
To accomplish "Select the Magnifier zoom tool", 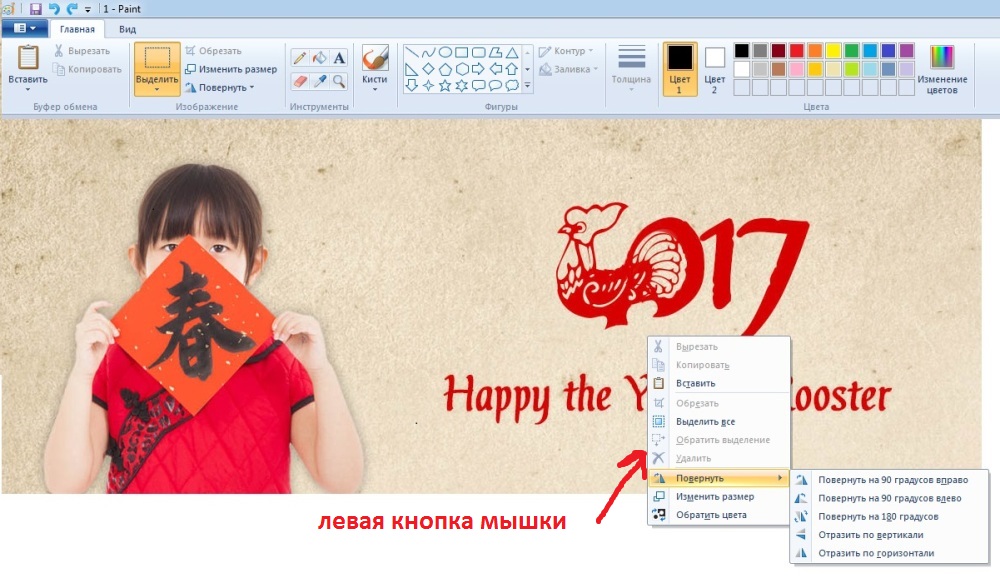I will 339,81.
